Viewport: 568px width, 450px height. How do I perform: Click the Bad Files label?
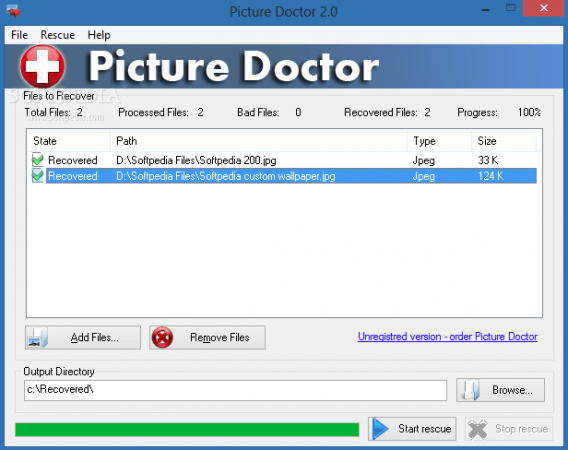258,112
